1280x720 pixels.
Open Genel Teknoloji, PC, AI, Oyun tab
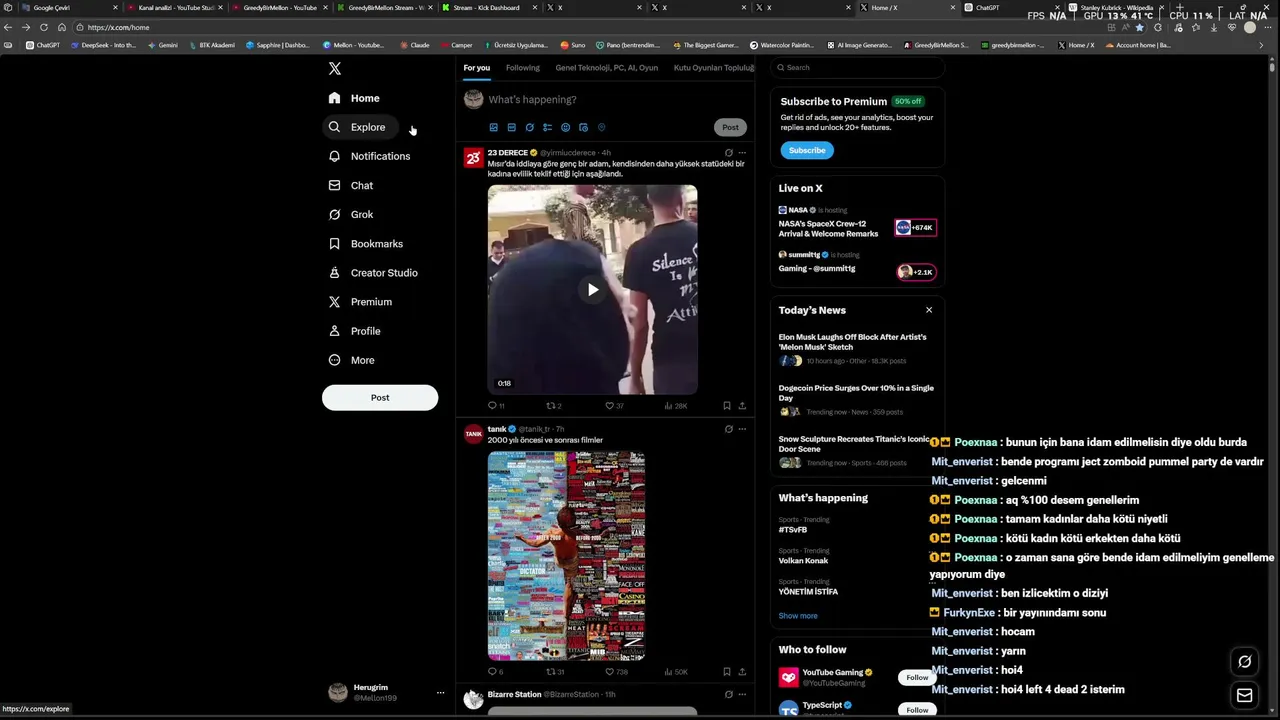[x=606, y=68]
